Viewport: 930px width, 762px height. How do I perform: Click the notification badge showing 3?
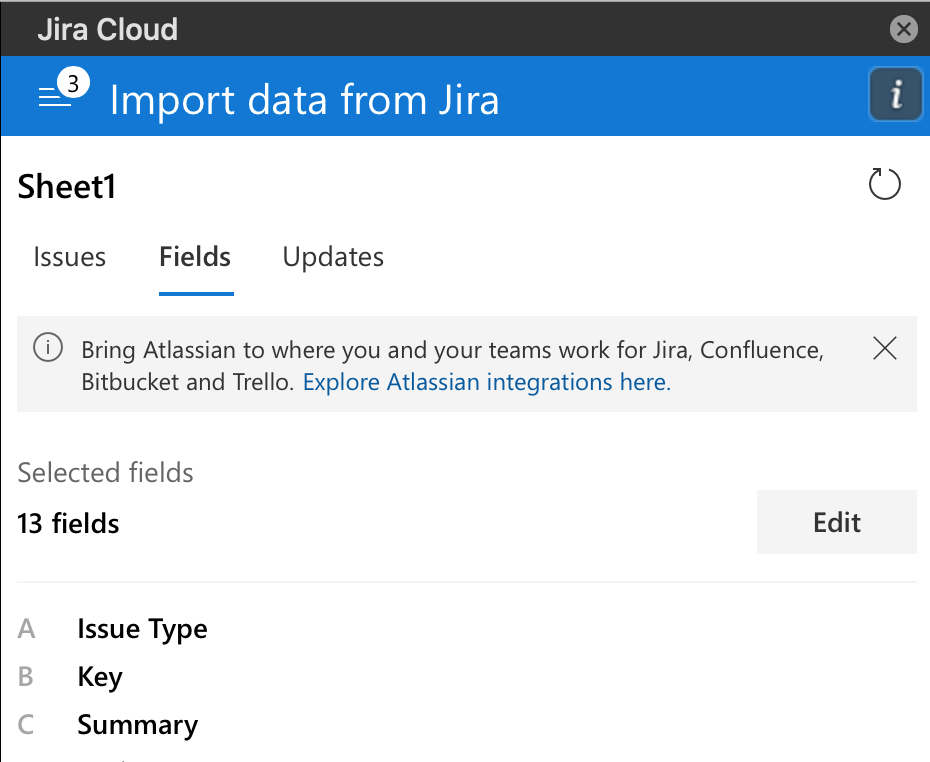[73, 84]
